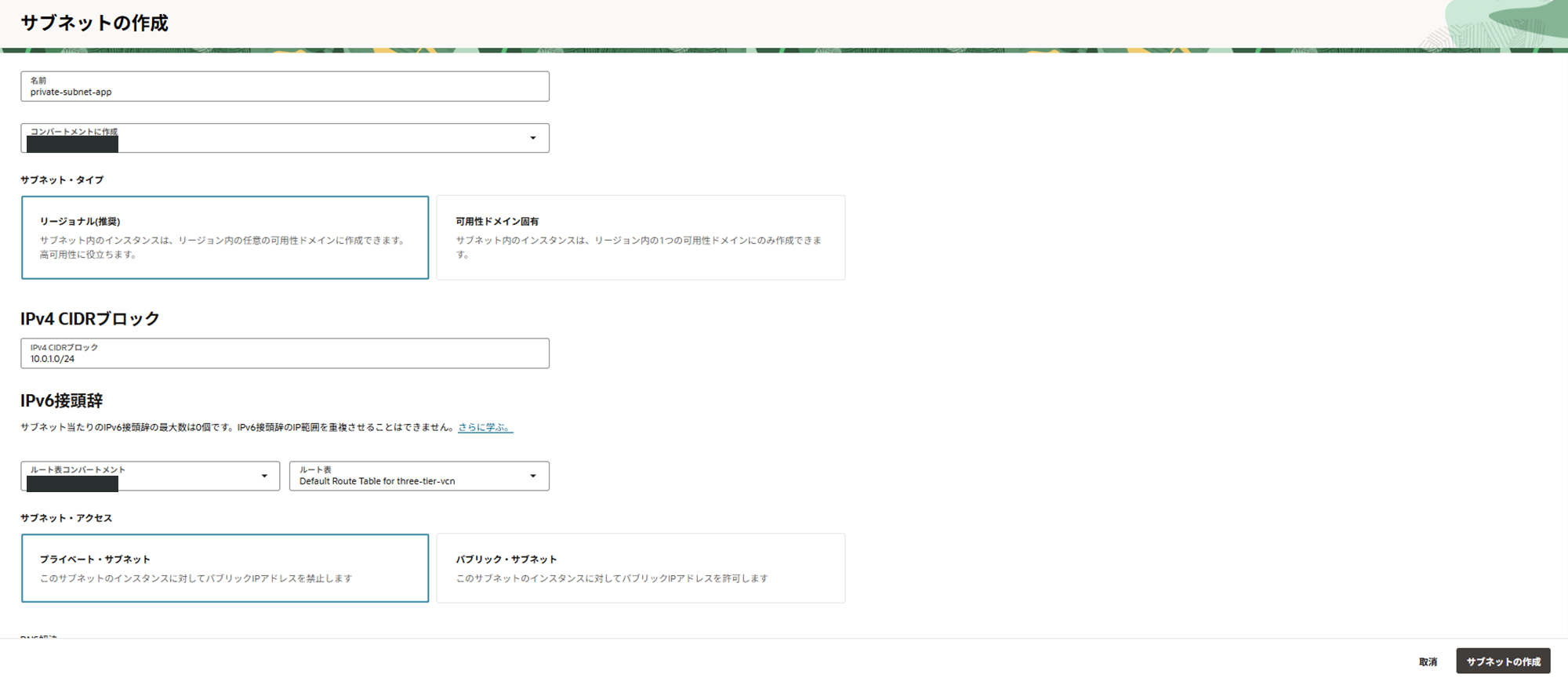Image resolution: width=1568 pixels, height=681 pixels.
Task: Open the さらに学ぶ learn more link
Action: 485,427
